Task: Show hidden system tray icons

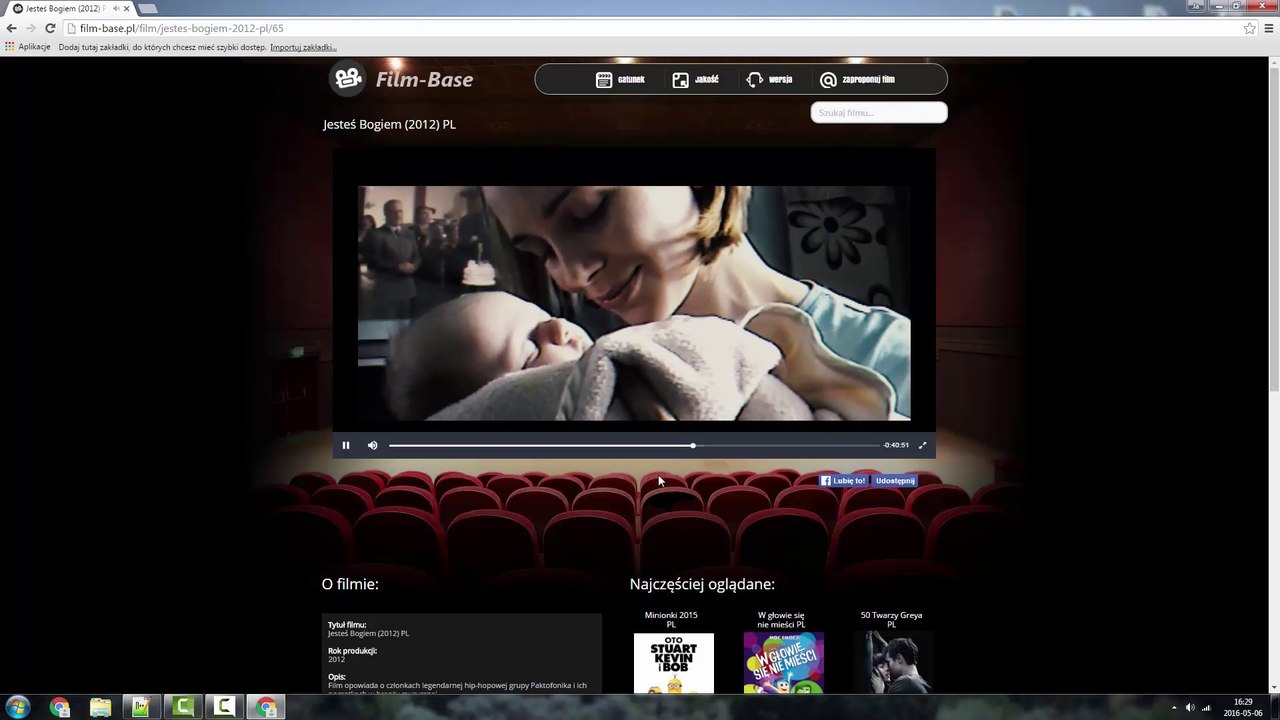Action: coord(1174,708)
